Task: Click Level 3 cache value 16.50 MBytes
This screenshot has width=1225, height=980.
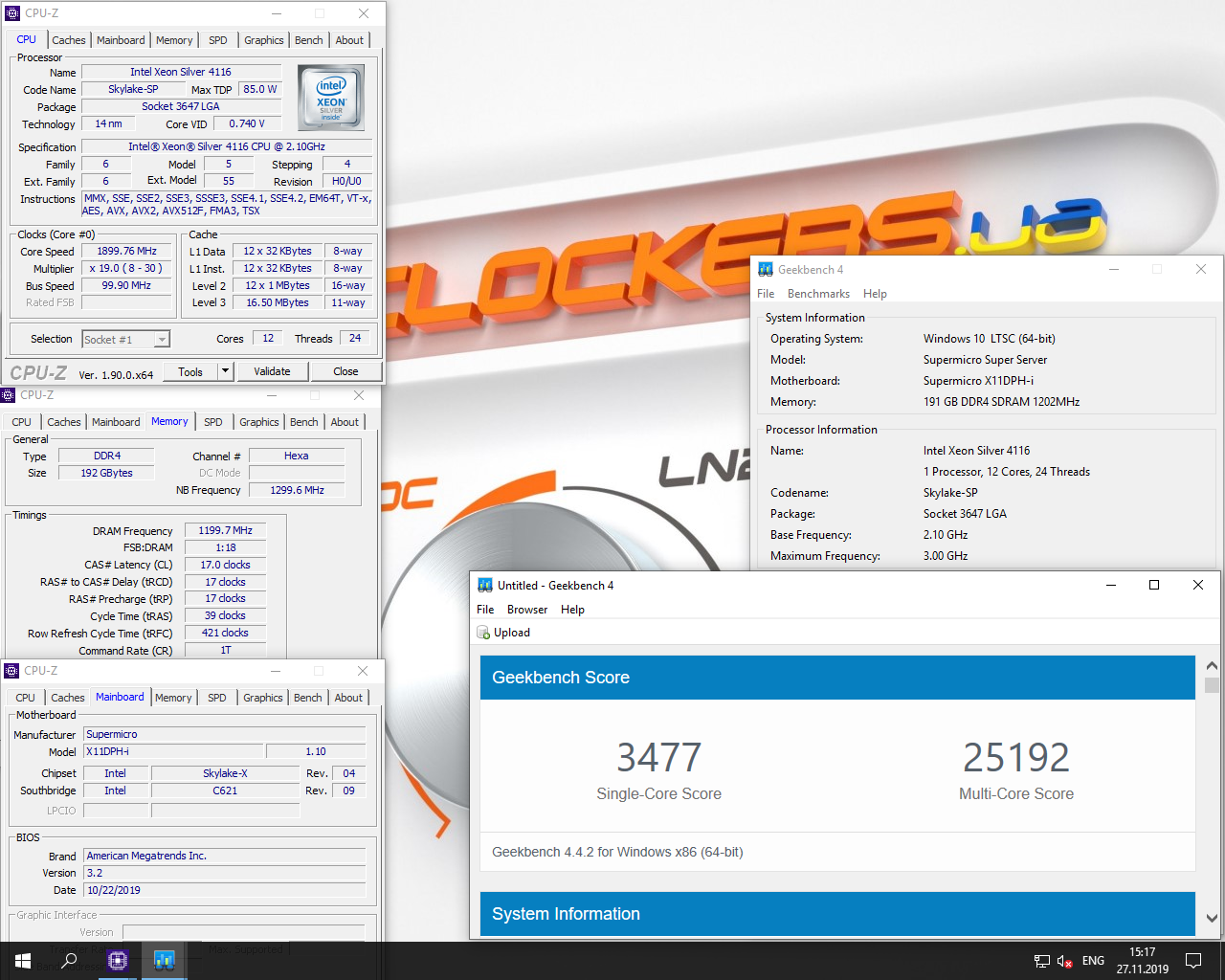Action: [x=278, y=302]
